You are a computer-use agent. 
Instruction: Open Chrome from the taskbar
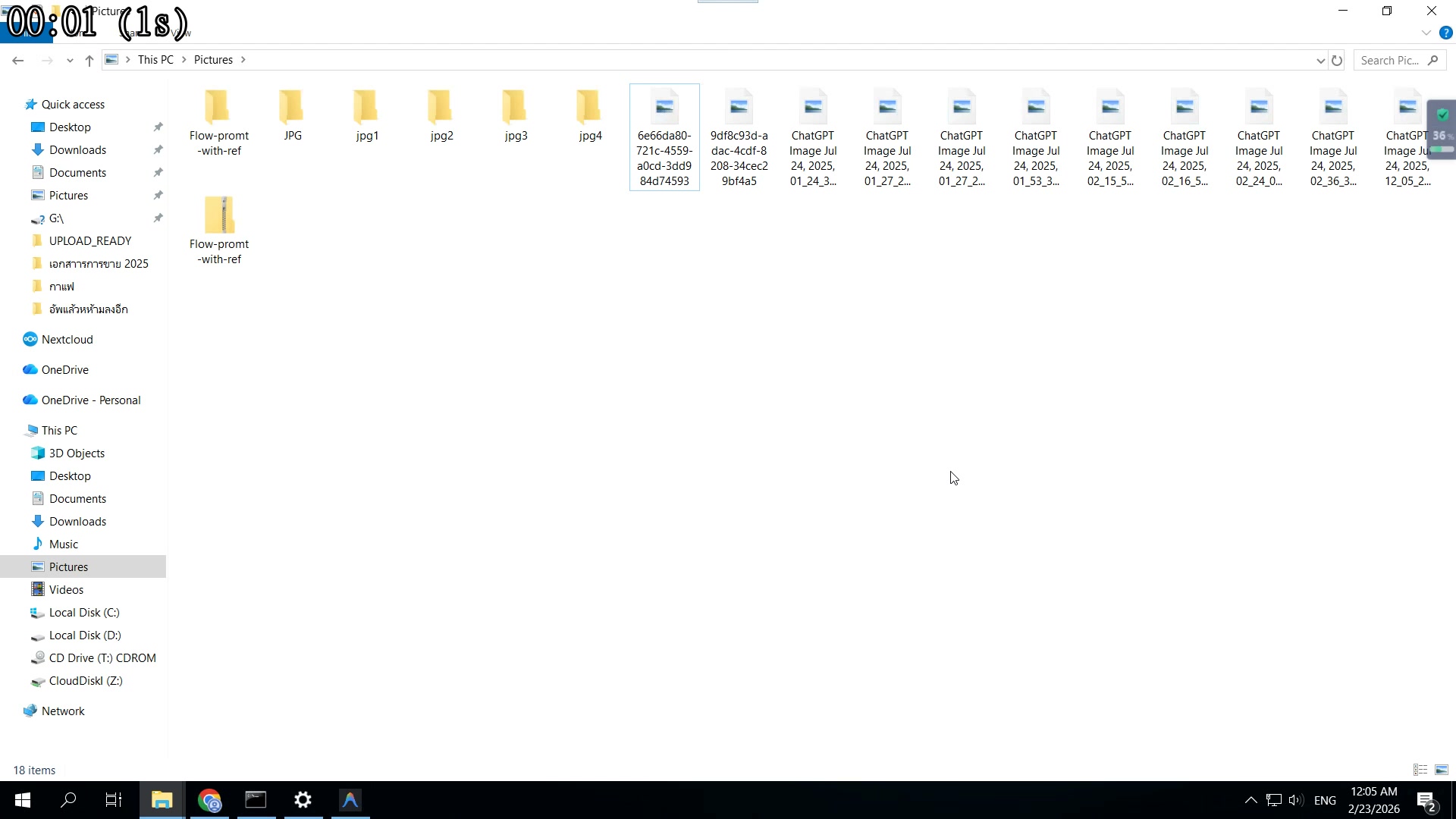click(209, 800)
